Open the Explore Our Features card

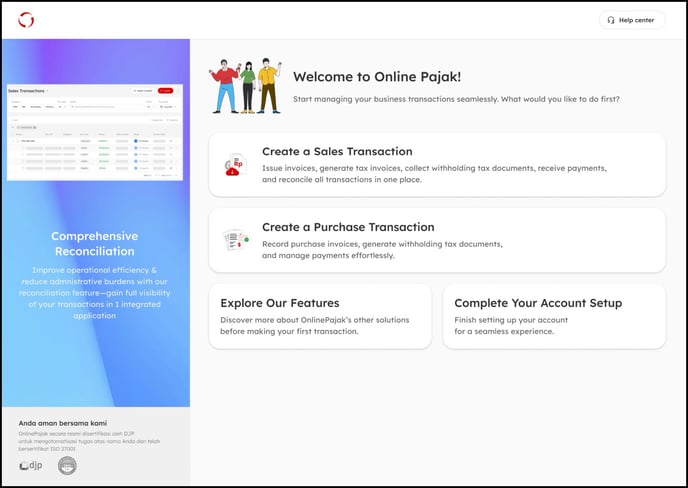(x=320, y=316)
